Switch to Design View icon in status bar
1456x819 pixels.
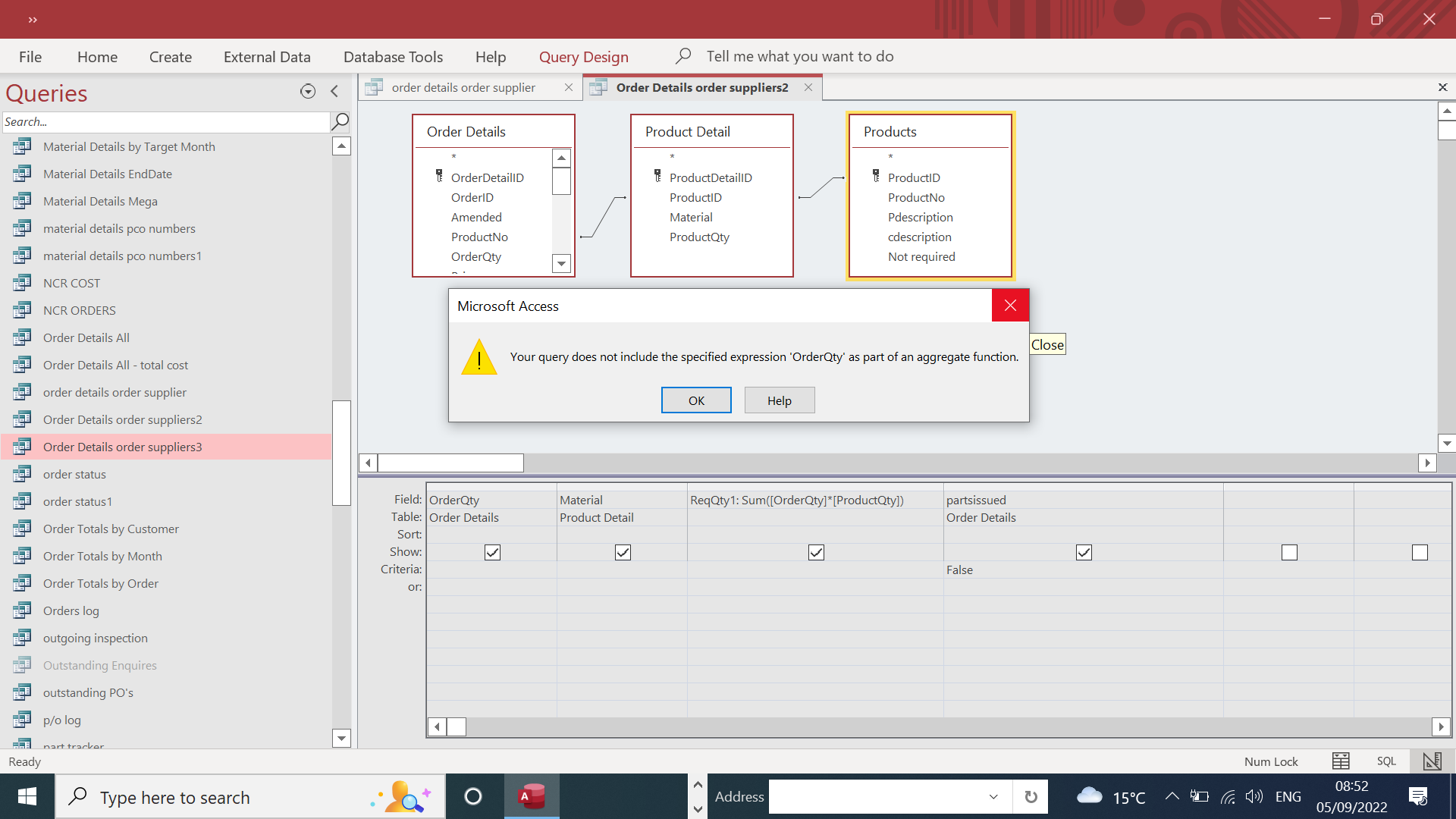pyautogui.click(x=1432, y=761)
